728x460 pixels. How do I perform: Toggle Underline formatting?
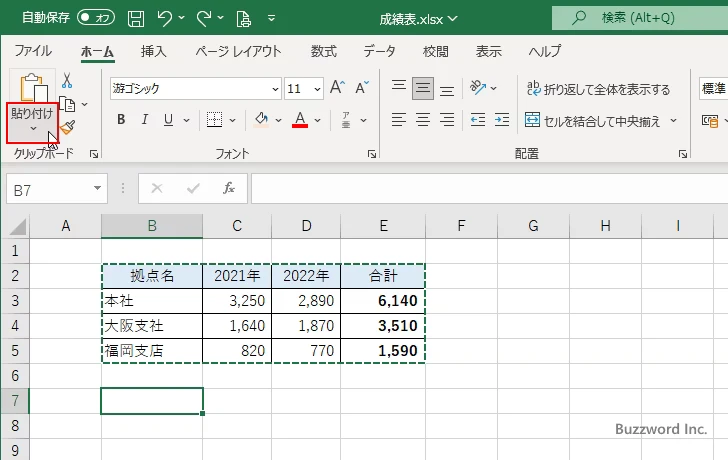pos(168,120)
